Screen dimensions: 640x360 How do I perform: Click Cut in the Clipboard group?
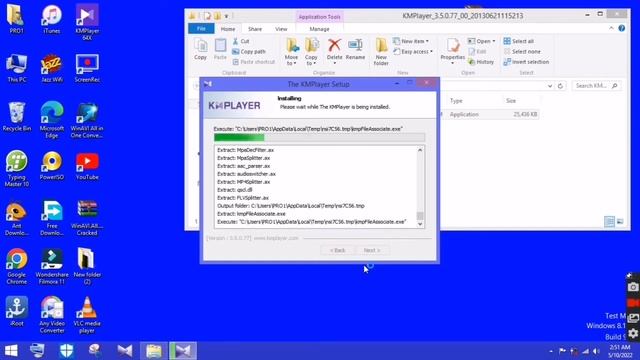coord(241,41)
